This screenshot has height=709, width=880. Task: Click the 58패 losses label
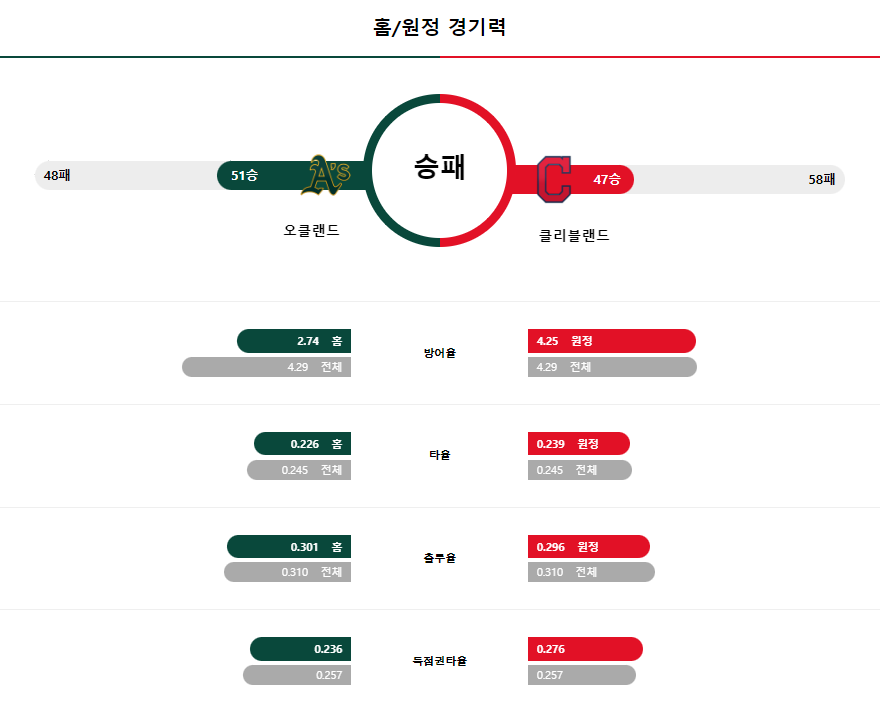(x=822, y=180)
